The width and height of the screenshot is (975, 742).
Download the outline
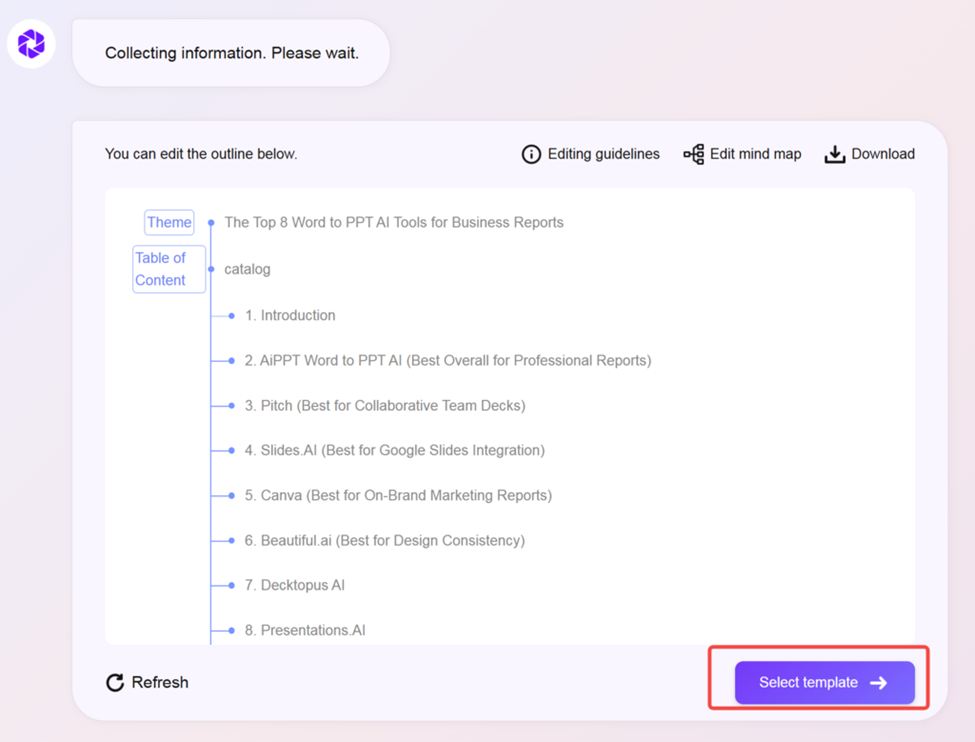tap(882, 154)
